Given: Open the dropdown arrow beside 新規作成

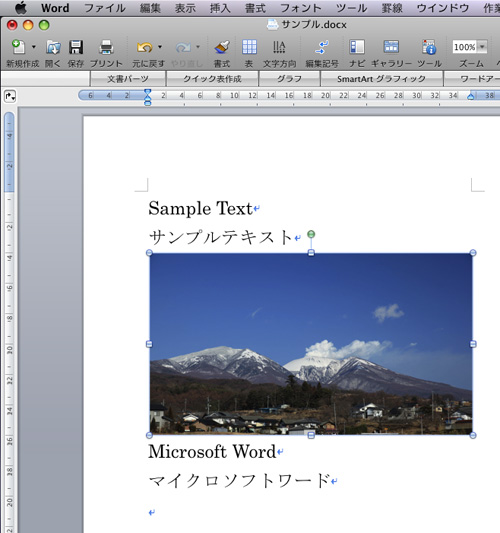Looking at the screenshot, I should [x=34, y=47].
